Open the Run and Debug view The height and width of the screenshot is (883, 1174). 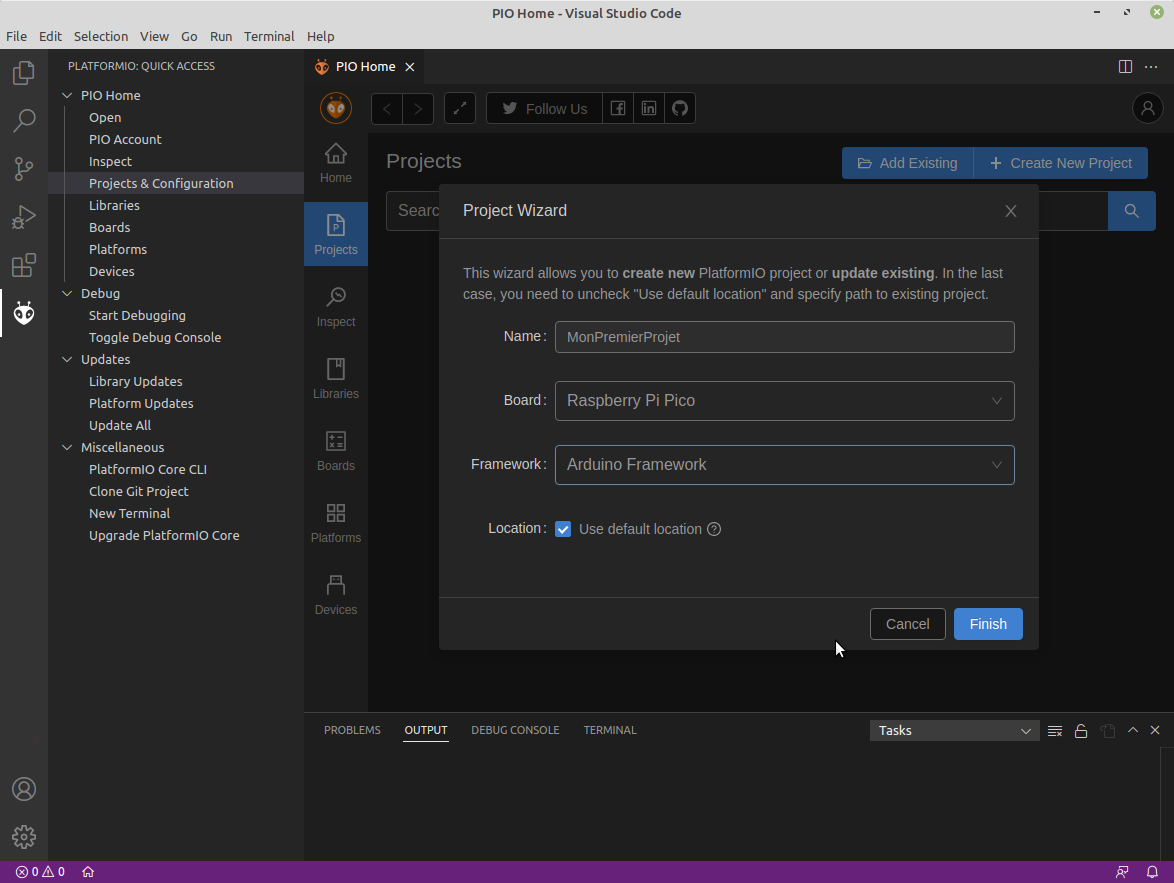24,217
